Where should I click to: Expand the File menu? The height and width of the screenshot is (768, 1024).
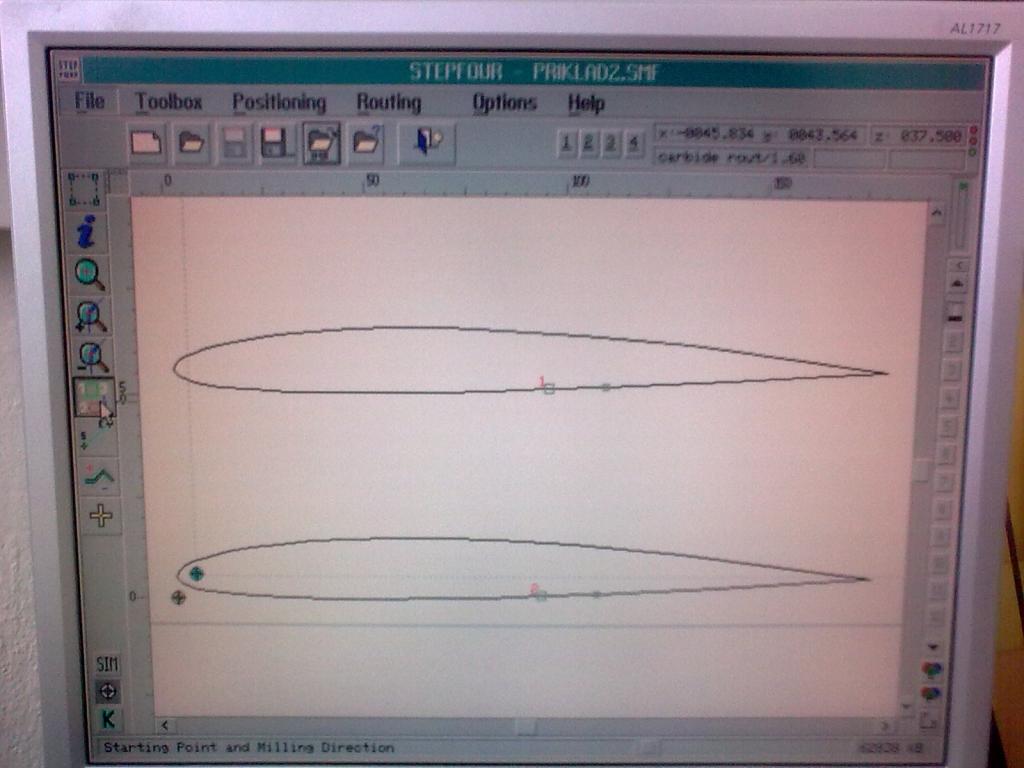pyautogui.click(x=90, y=101)
